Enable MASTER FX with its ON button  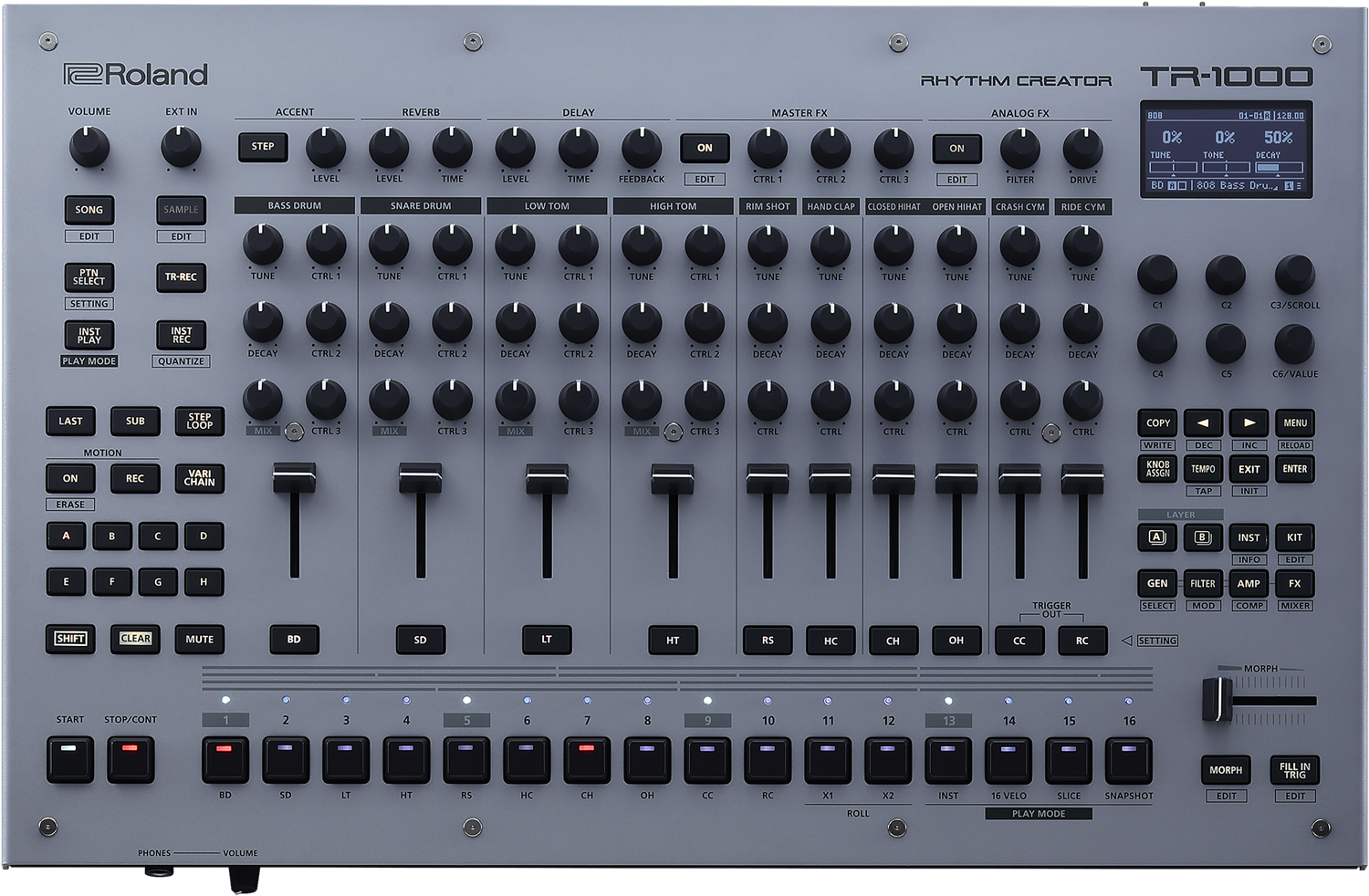704,148
